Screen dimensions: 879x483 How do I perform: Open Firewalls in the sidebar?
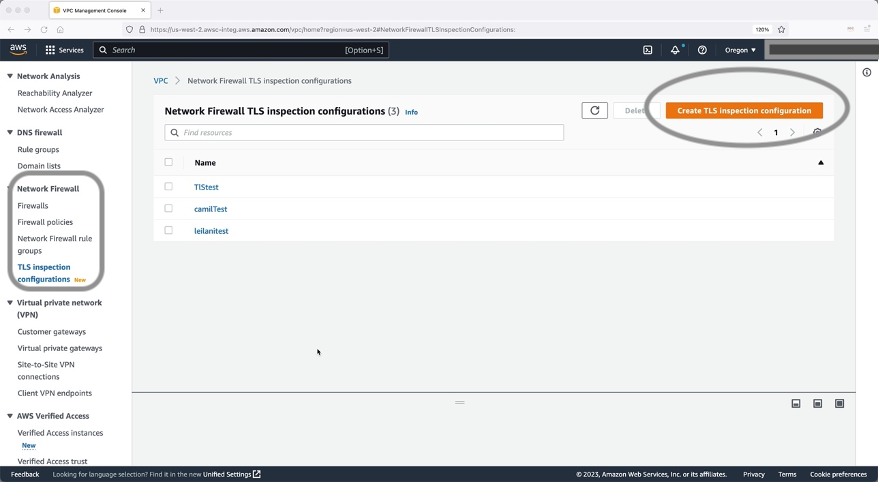pos(33,206)
